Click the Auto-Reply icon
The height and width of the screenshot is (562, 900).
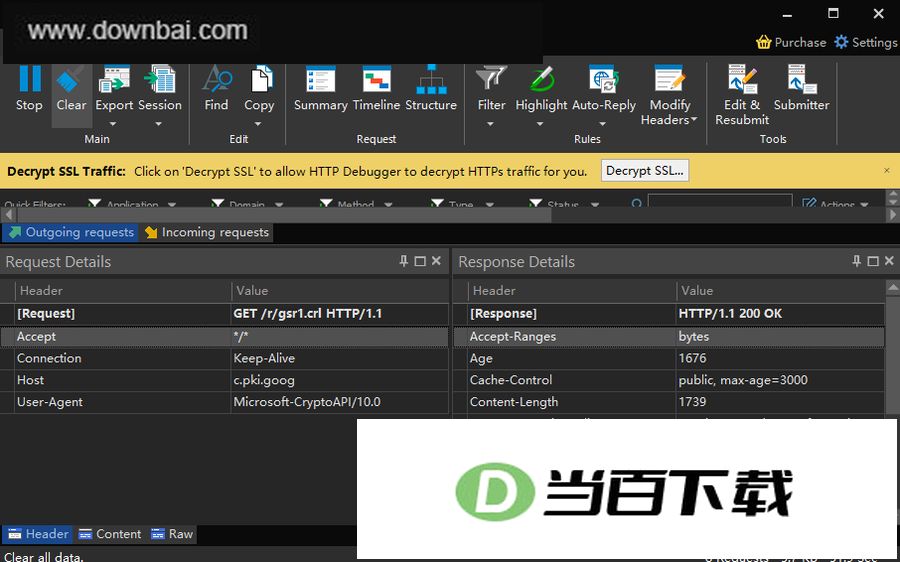coord(604,79)
